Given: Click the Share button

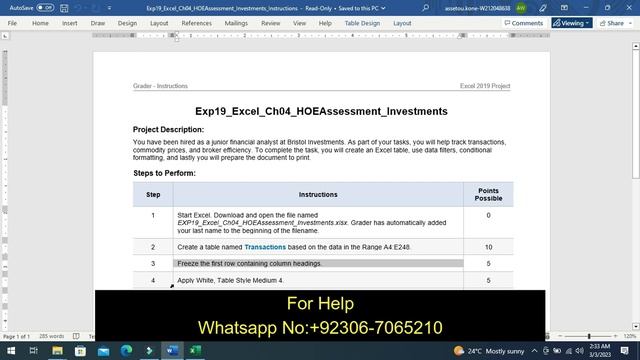Looking at the screenshot, I should click(611, 23).
